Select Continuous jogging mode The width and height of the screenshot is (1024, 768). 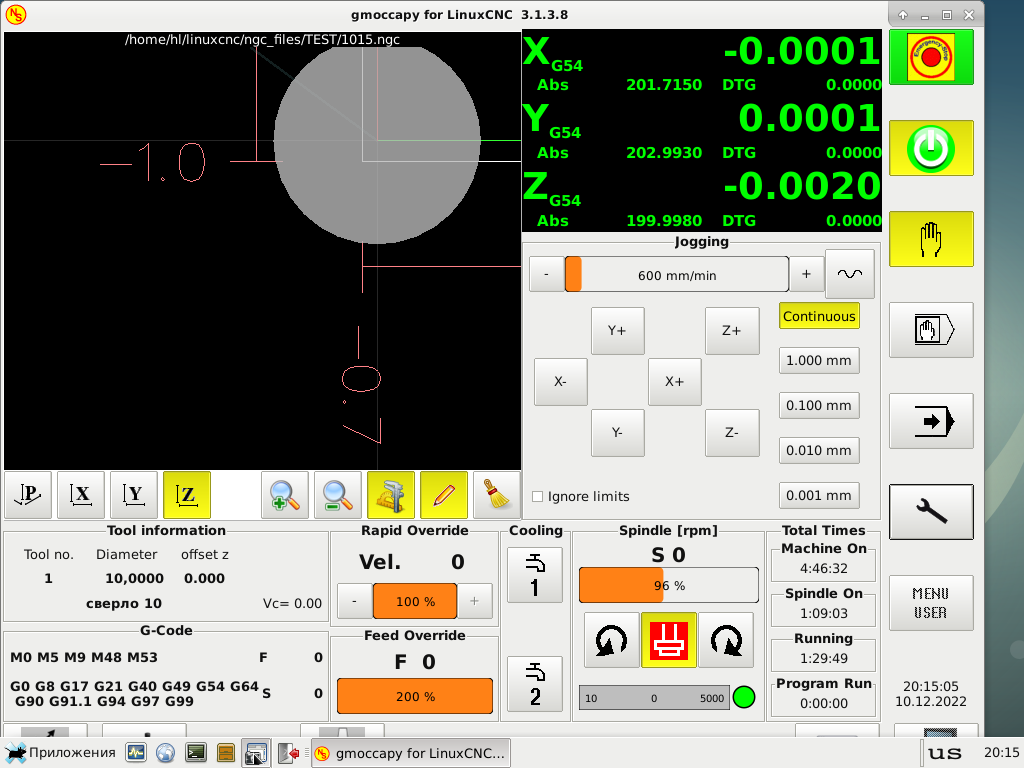pyautogui.click(x=819, y=316)
